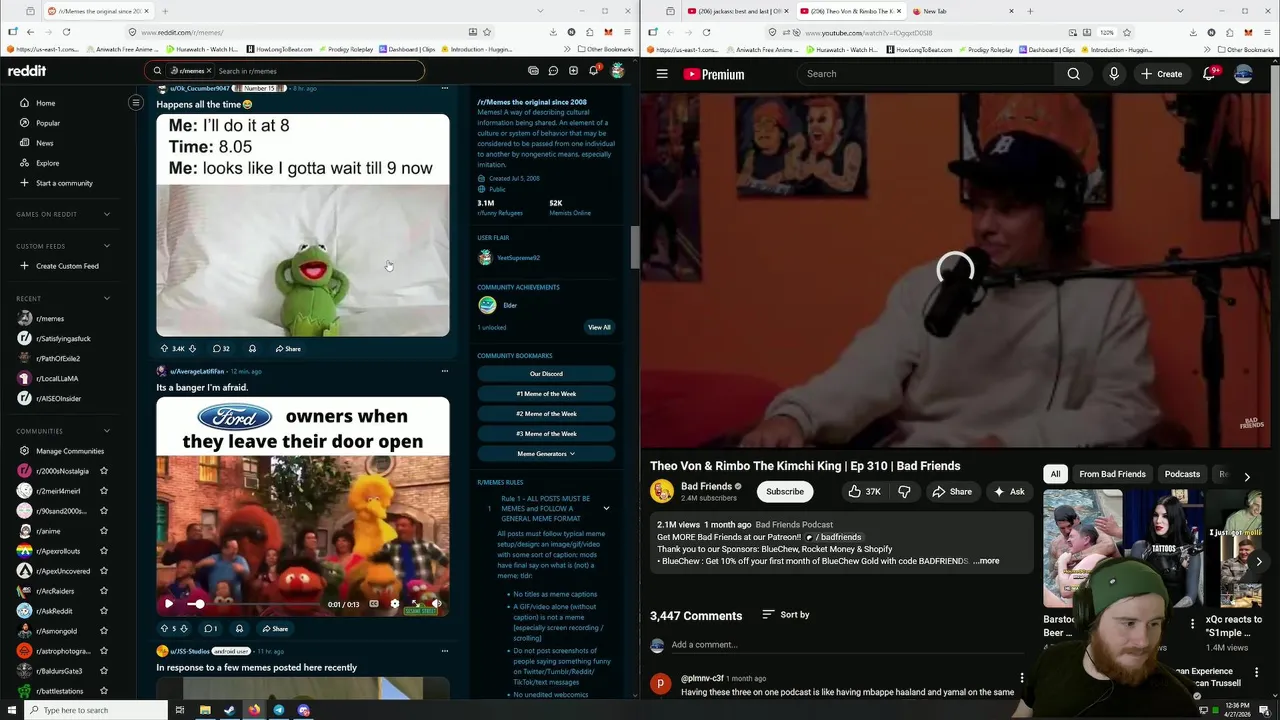
Task: Toggle favorite star for r/ArcRaiders
Action: point(103,591)
